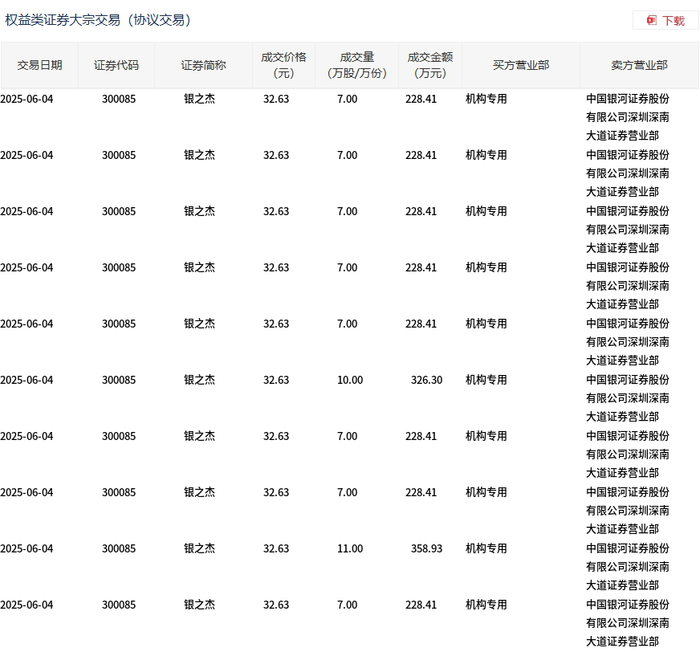The height and width of the screenshot is (652, 700).
Task: Click 银之杰 in the 326.30 row
Action: coord(199,380)
